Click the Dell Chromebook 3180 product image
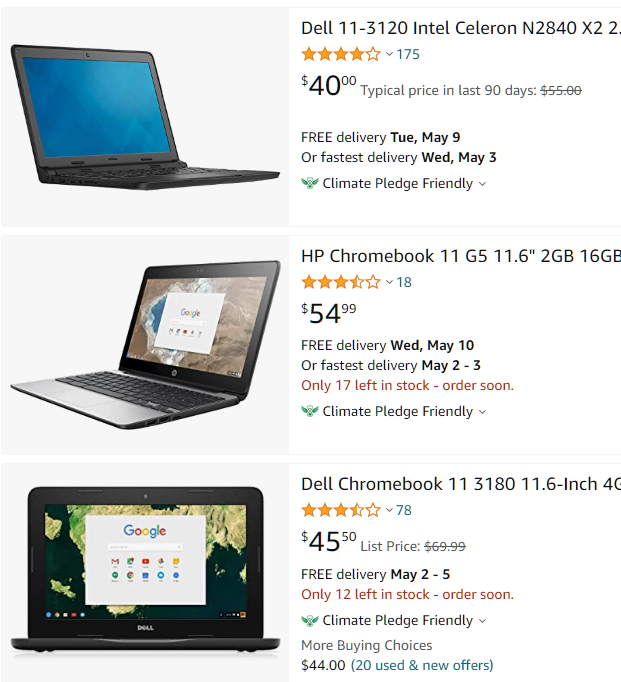This screenshot has width=621, height=682. pos(145,572)
